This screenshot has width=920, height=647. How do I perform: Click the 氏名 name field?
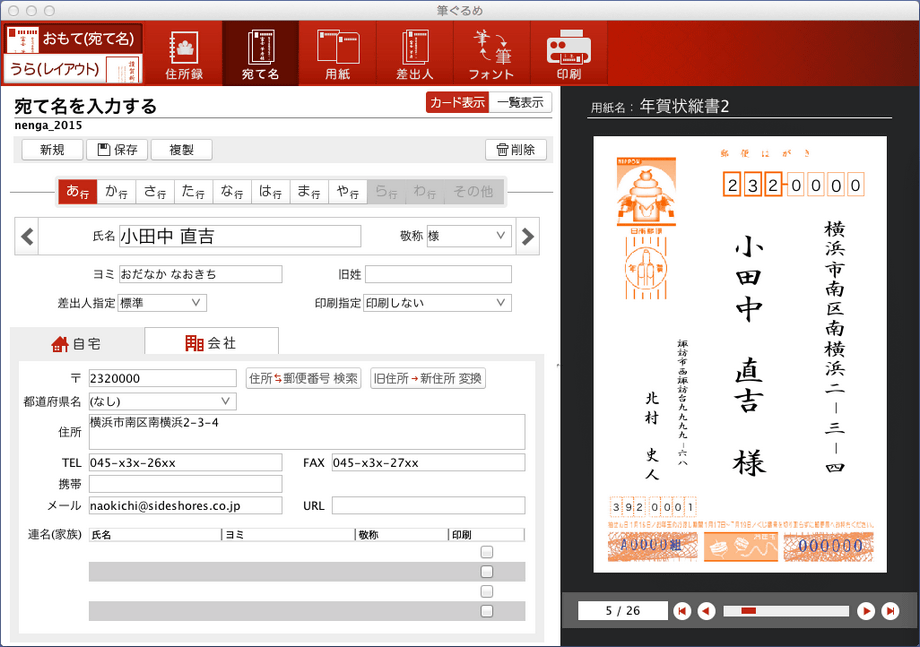[x=240, y=236]
